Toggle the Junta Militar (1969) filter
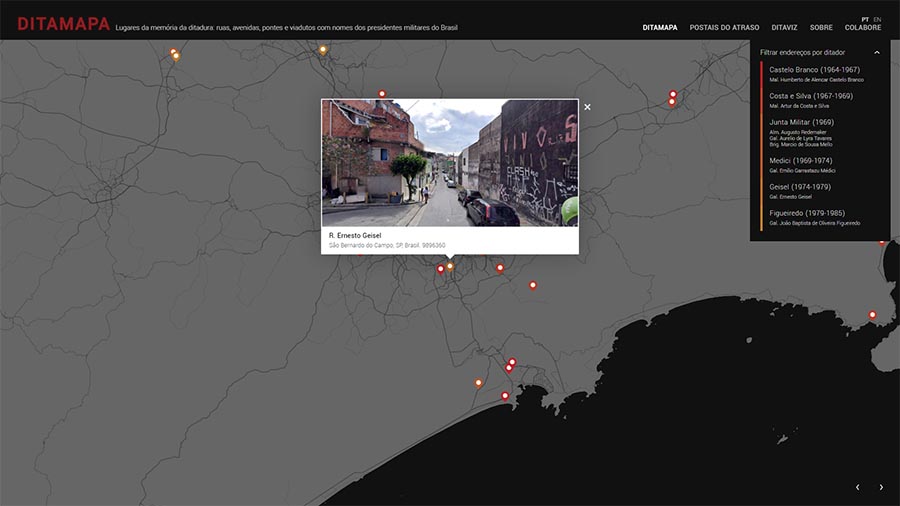This screenshot has height=506, width=900. (x=801, y=122)
